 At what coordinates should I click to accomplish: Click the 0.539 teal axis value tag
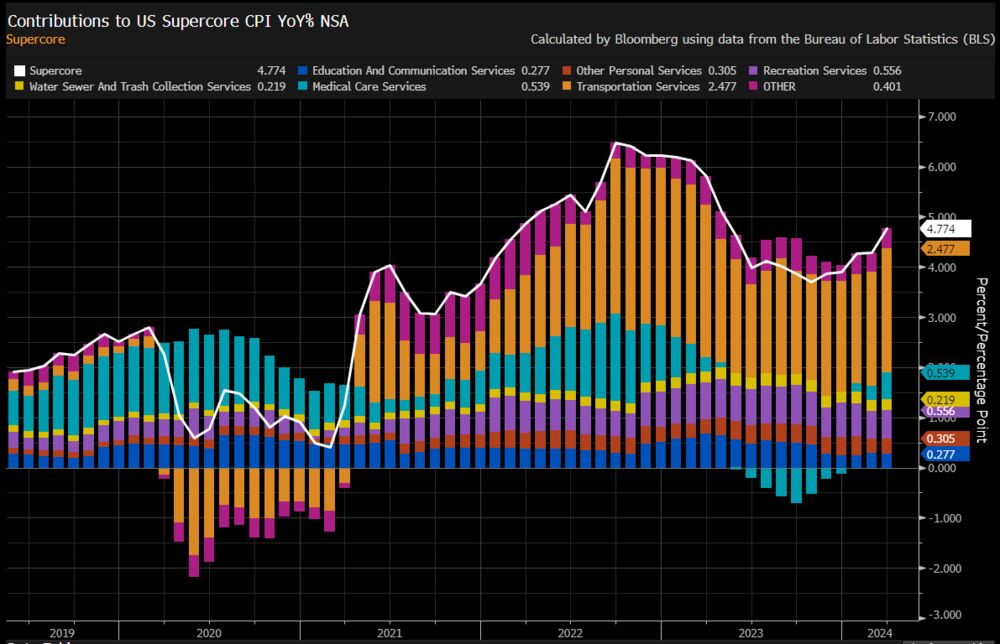pyautogui.click(x=946, y=373)
